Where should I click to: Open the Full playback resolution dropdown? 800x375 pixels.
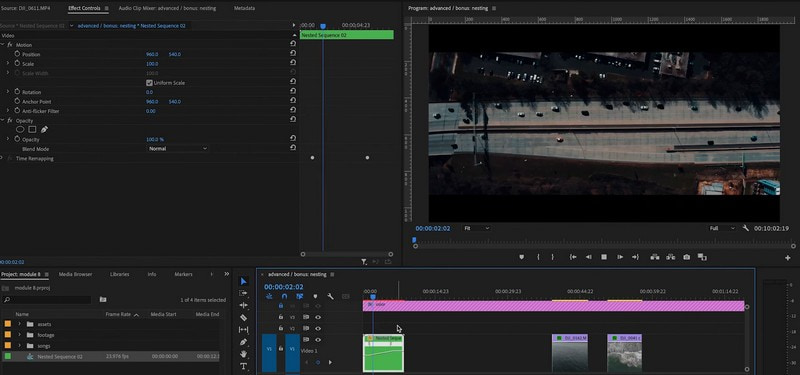(722, 228)
